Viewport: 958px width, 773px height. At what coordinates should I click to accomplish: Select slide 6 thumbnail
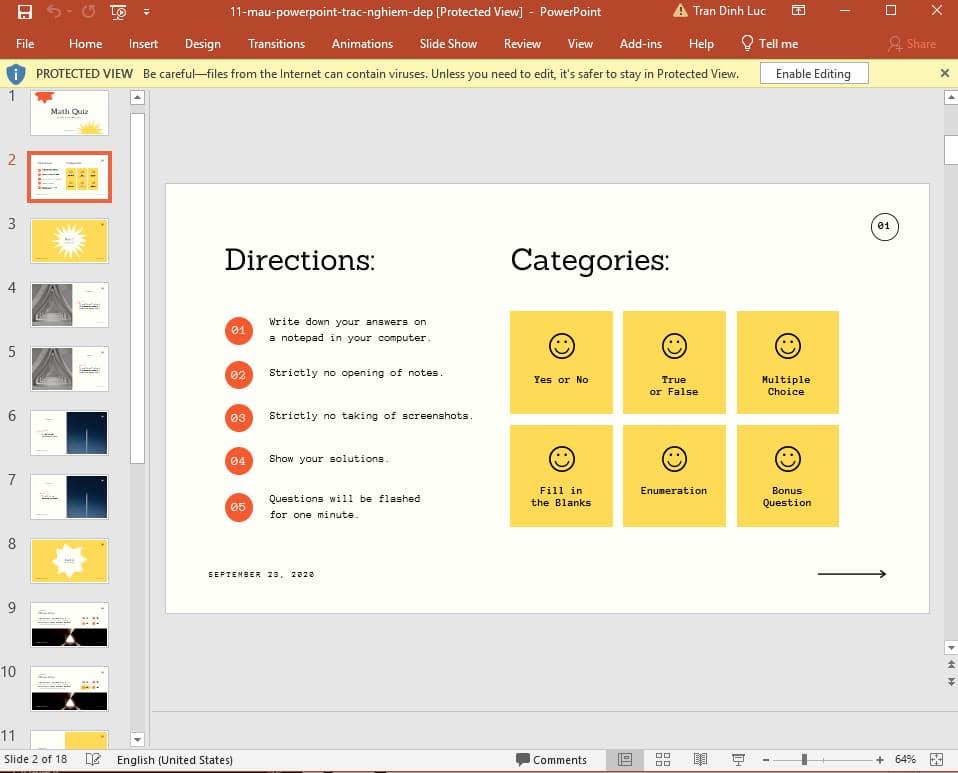(69, 432)
